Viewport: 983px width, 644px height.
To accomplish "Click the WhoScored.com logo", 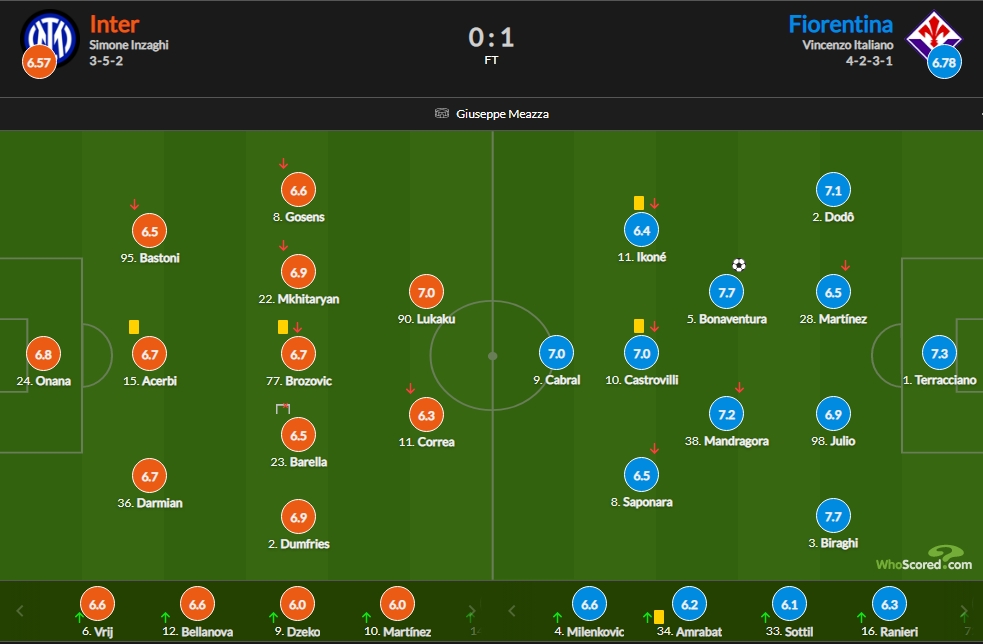I will pyautogui.click(x=923, y=558).
